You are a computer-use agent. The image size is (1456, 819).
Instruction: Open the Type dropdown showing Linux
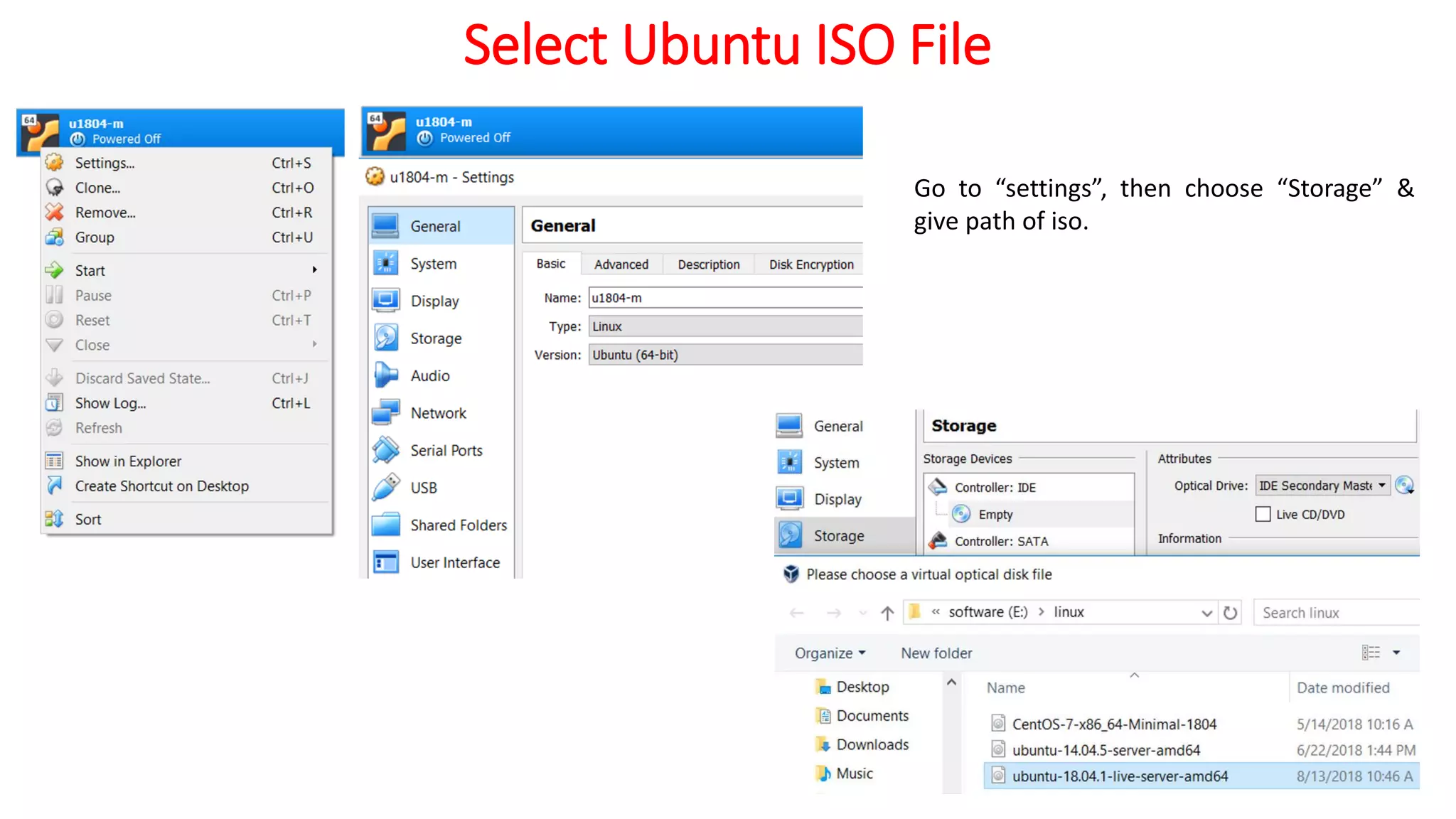[725, 326]
